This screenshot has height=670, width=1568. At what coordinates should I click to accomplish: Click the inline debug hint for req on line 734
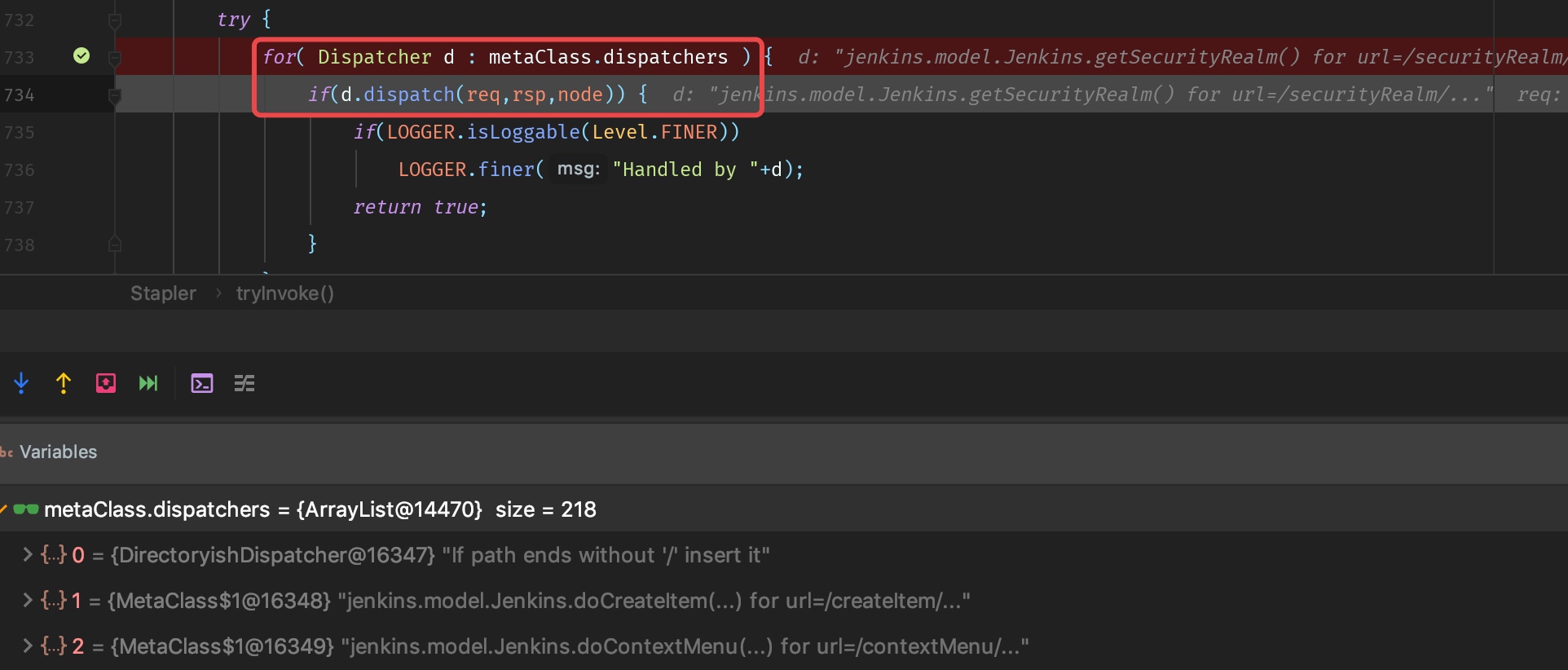coord(1539,95)
